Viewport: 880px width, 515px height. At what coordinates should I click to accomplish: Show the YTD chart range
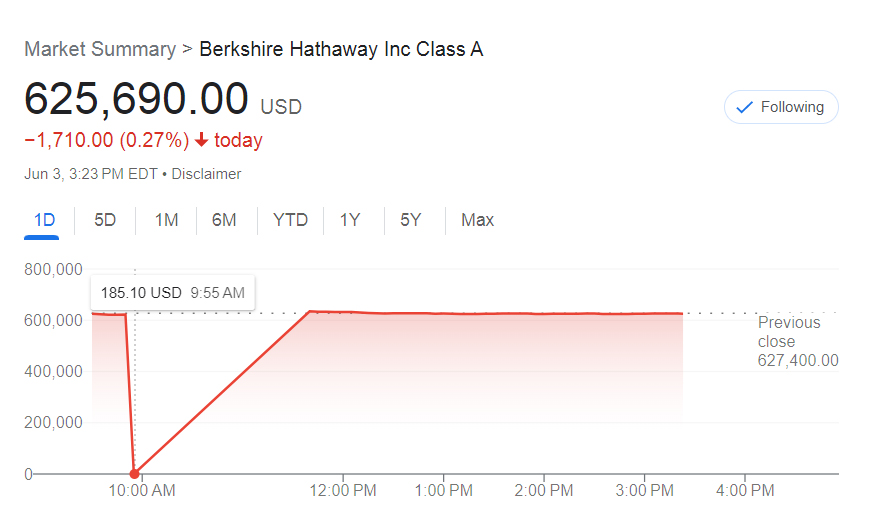click(290, 220)
